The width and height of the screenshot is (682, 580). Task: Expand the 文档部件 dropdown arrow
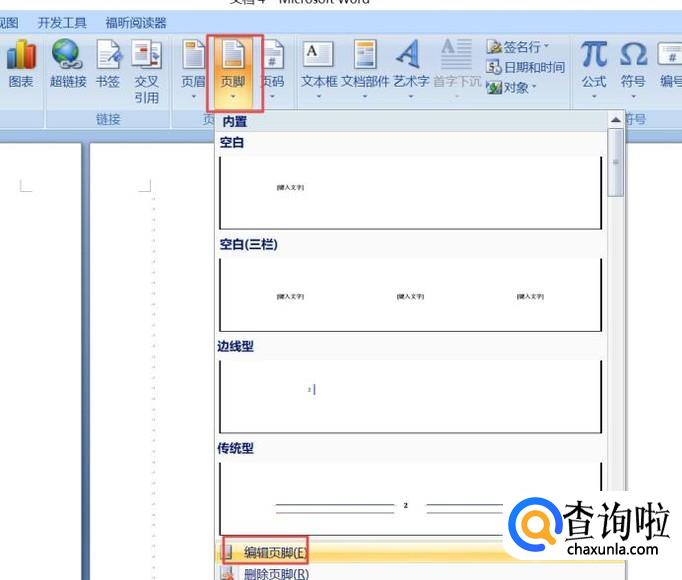365,96
